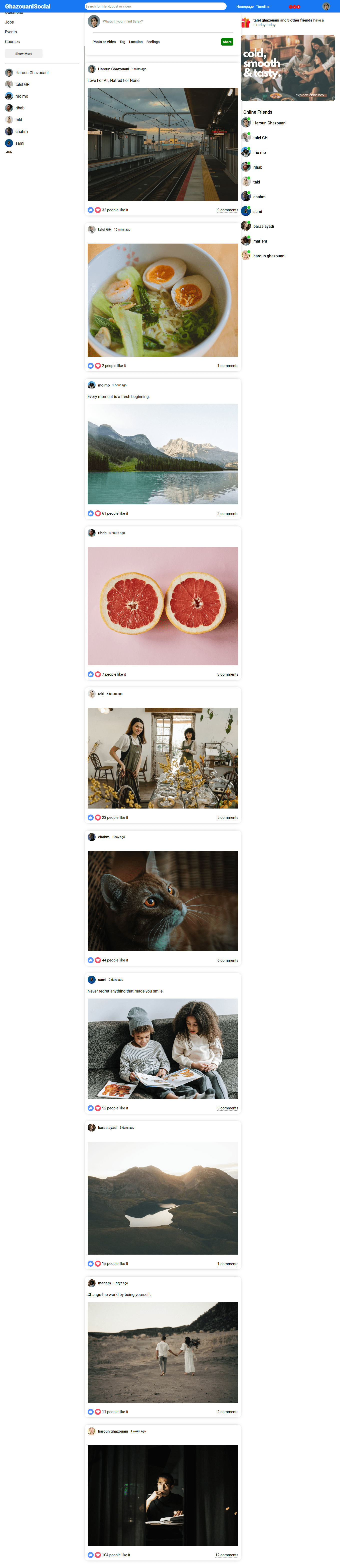Image resolution: width=340 pixels, height=1568 pixels.
Task: Open 12 comments on haroun ghazouani's post
Action: (x=227, y=1555)
